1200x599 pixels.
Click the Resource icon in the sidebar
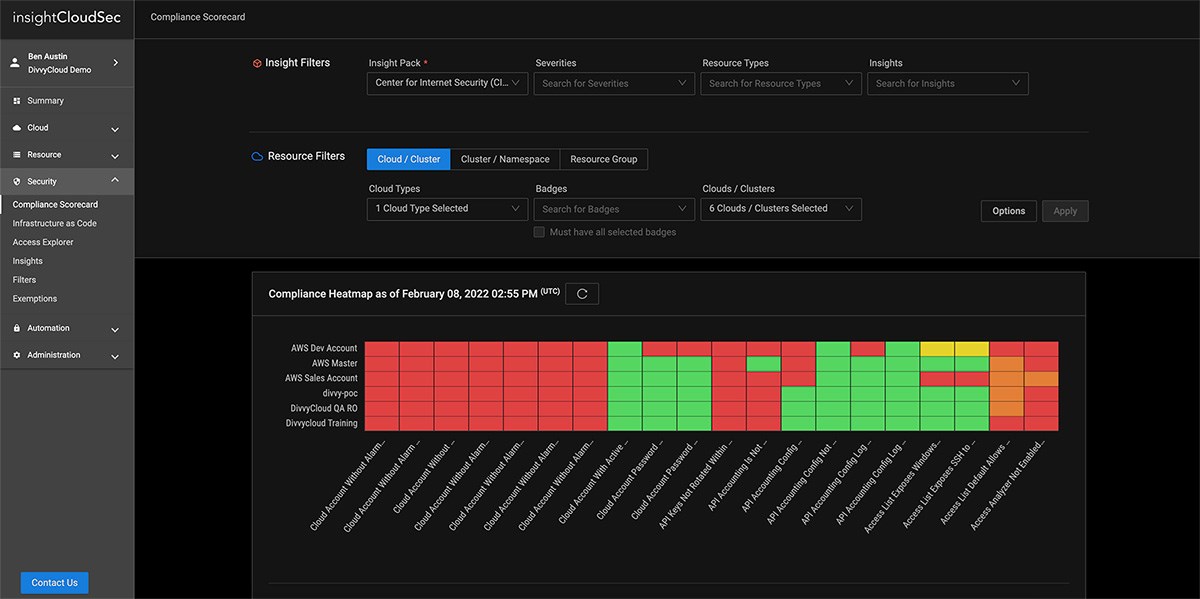coord(18,155)
